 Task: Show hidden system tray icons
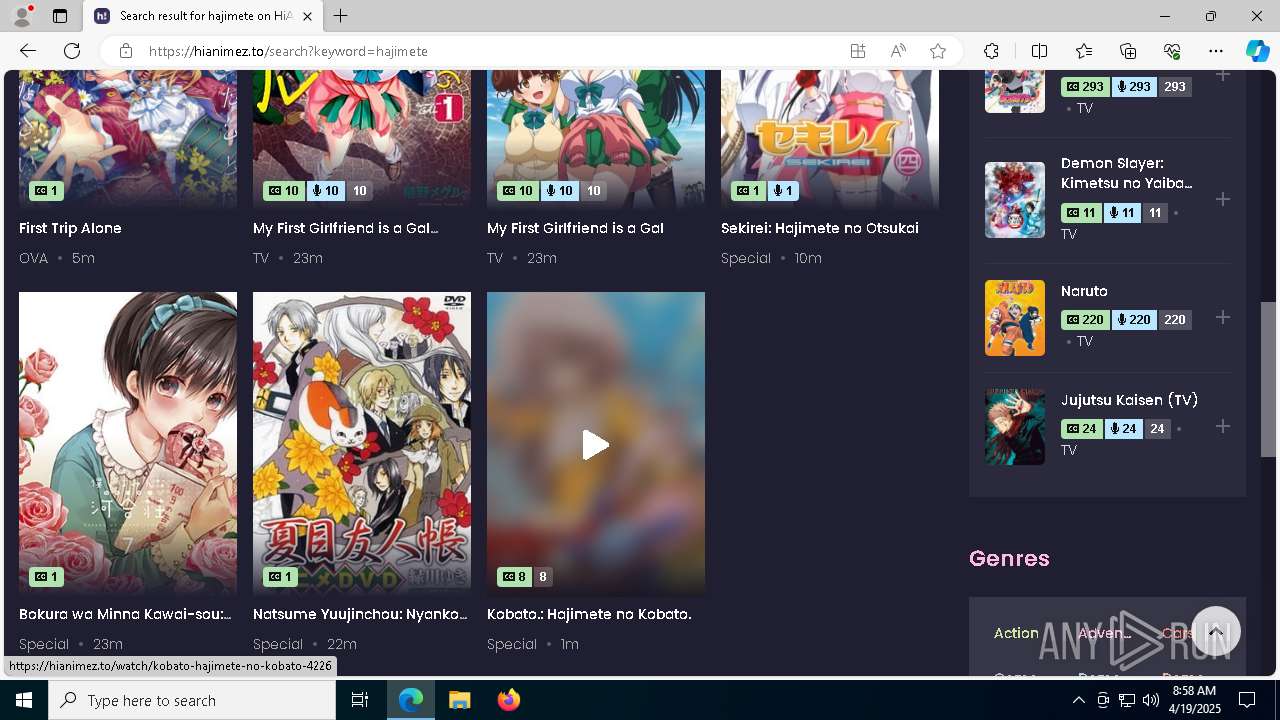(x=1078, y=700)
